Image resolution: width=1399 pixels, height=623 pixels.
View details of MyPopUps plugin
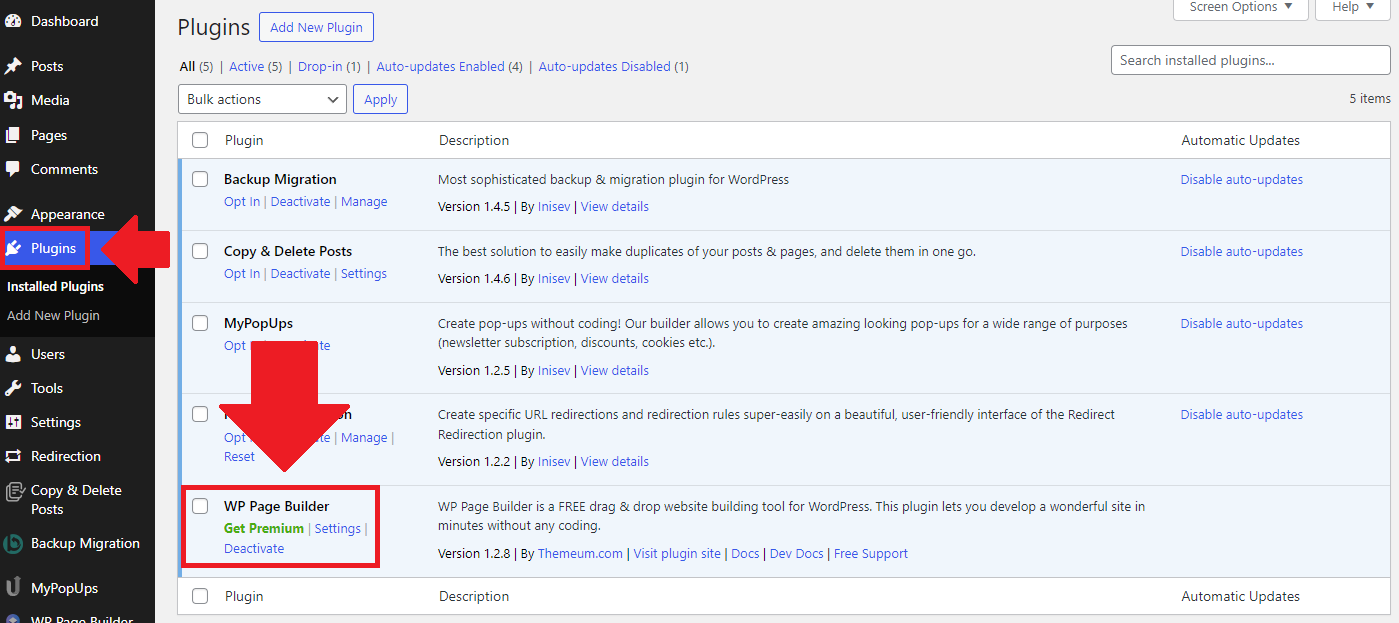[x=615, y=371]
